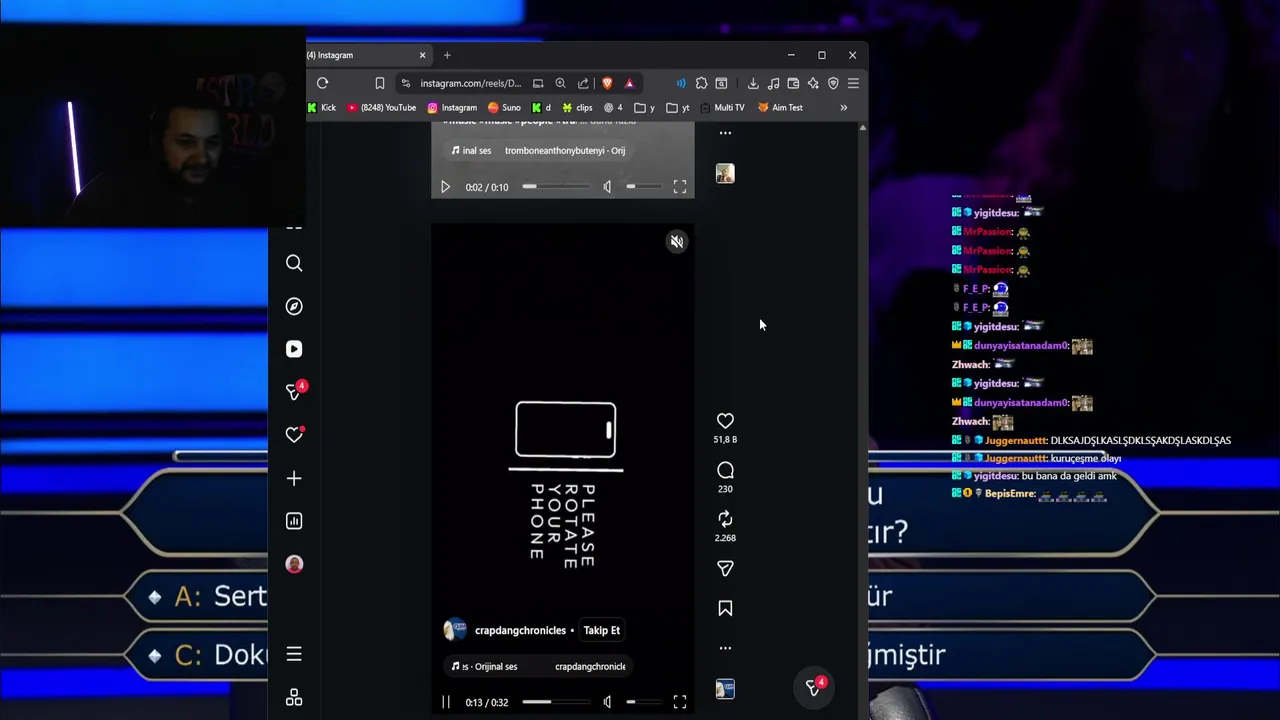The width and height of the screenshot is (1280, 720).
Task: Open the Suno bookmark
Action: point(504,108)
